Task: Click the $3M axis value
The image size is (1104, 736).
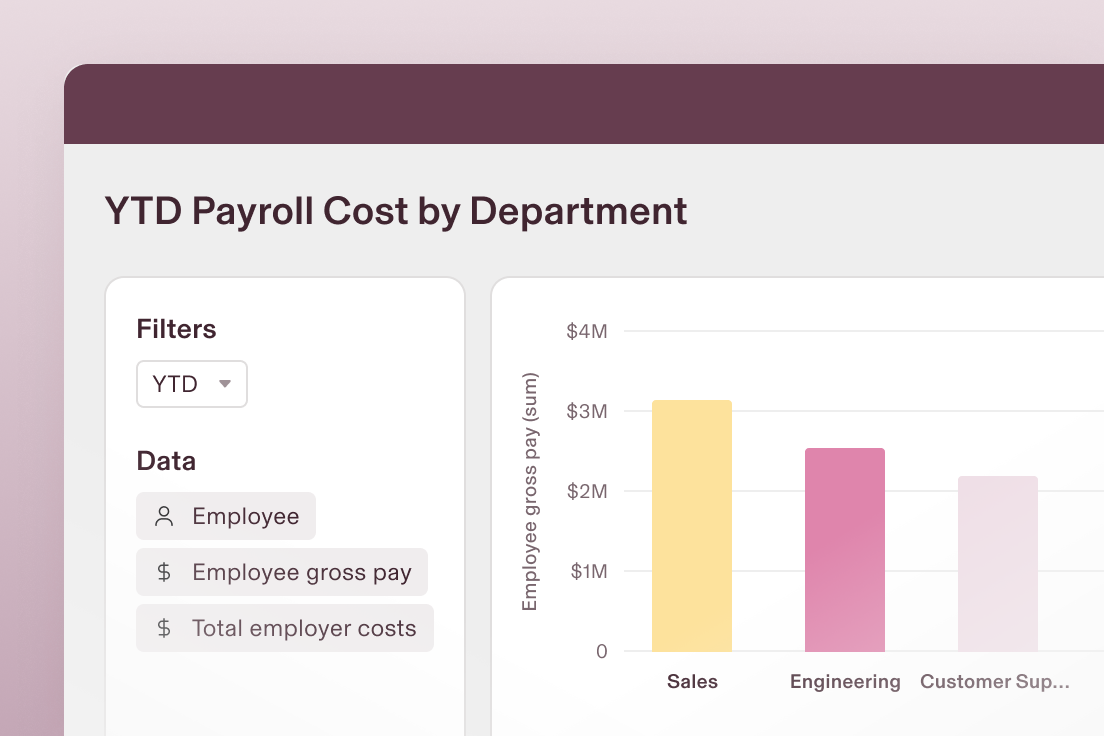Action: pos(586,411)
